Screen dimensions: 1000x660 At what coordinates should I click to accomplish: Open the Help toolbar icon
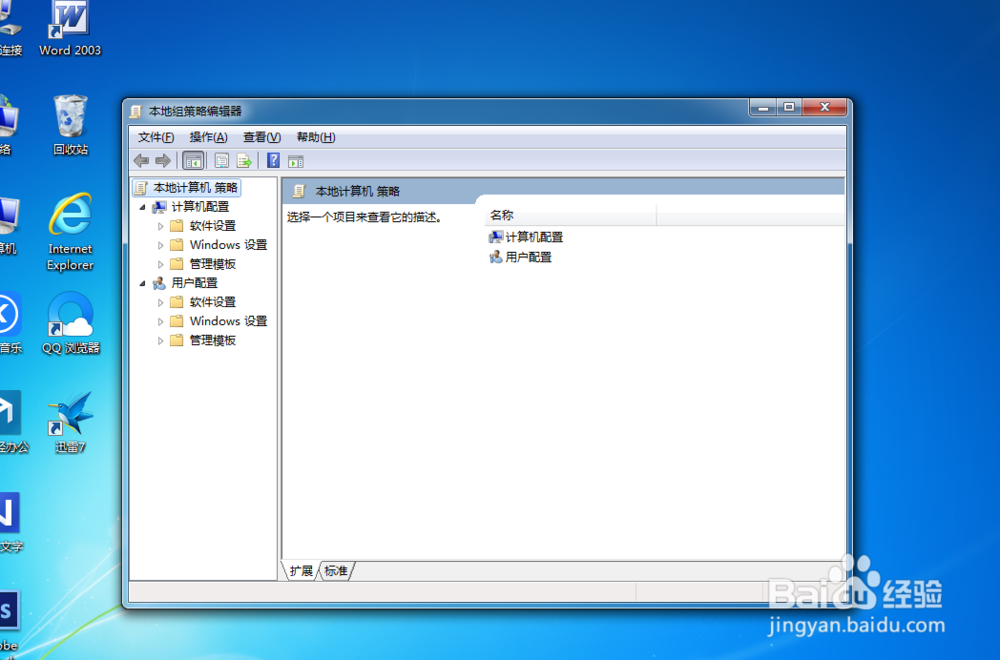coord(273,161)
